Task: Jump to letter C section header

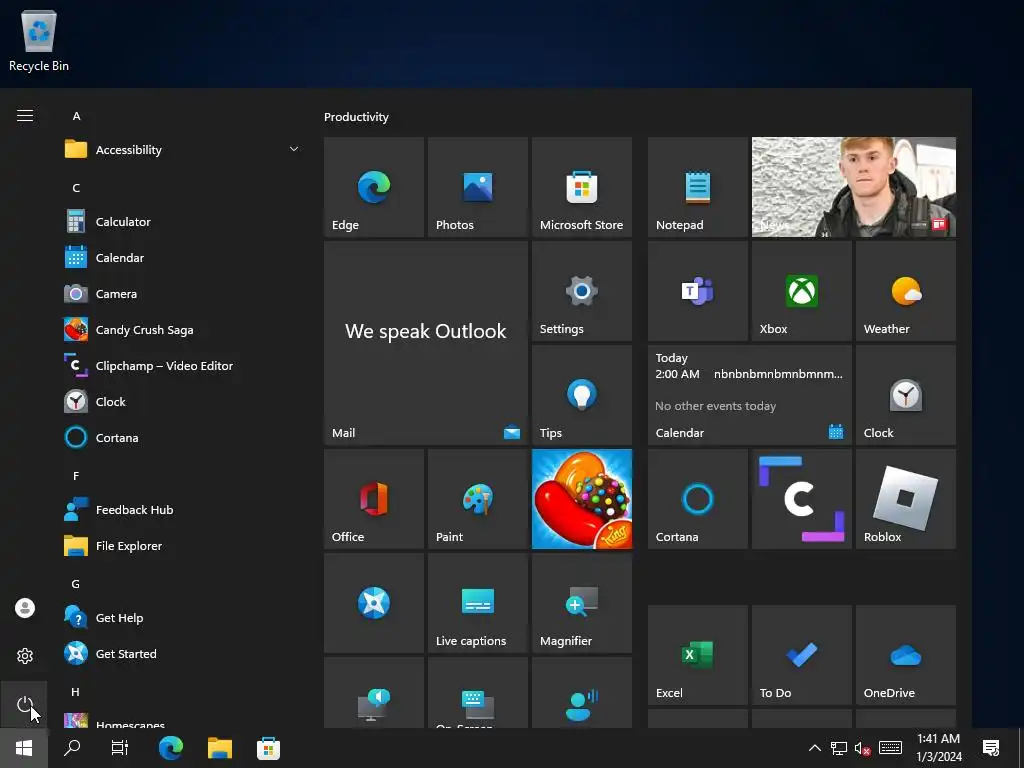Action: click(x=76, y=188)
